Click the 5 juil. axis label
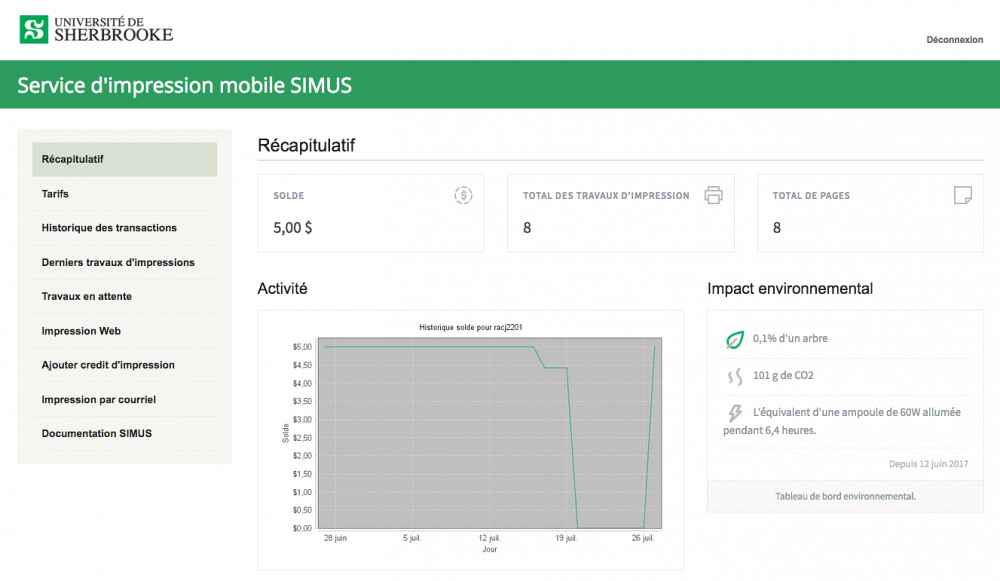The height and width of the screenshot is (581, 1000). 412,538
